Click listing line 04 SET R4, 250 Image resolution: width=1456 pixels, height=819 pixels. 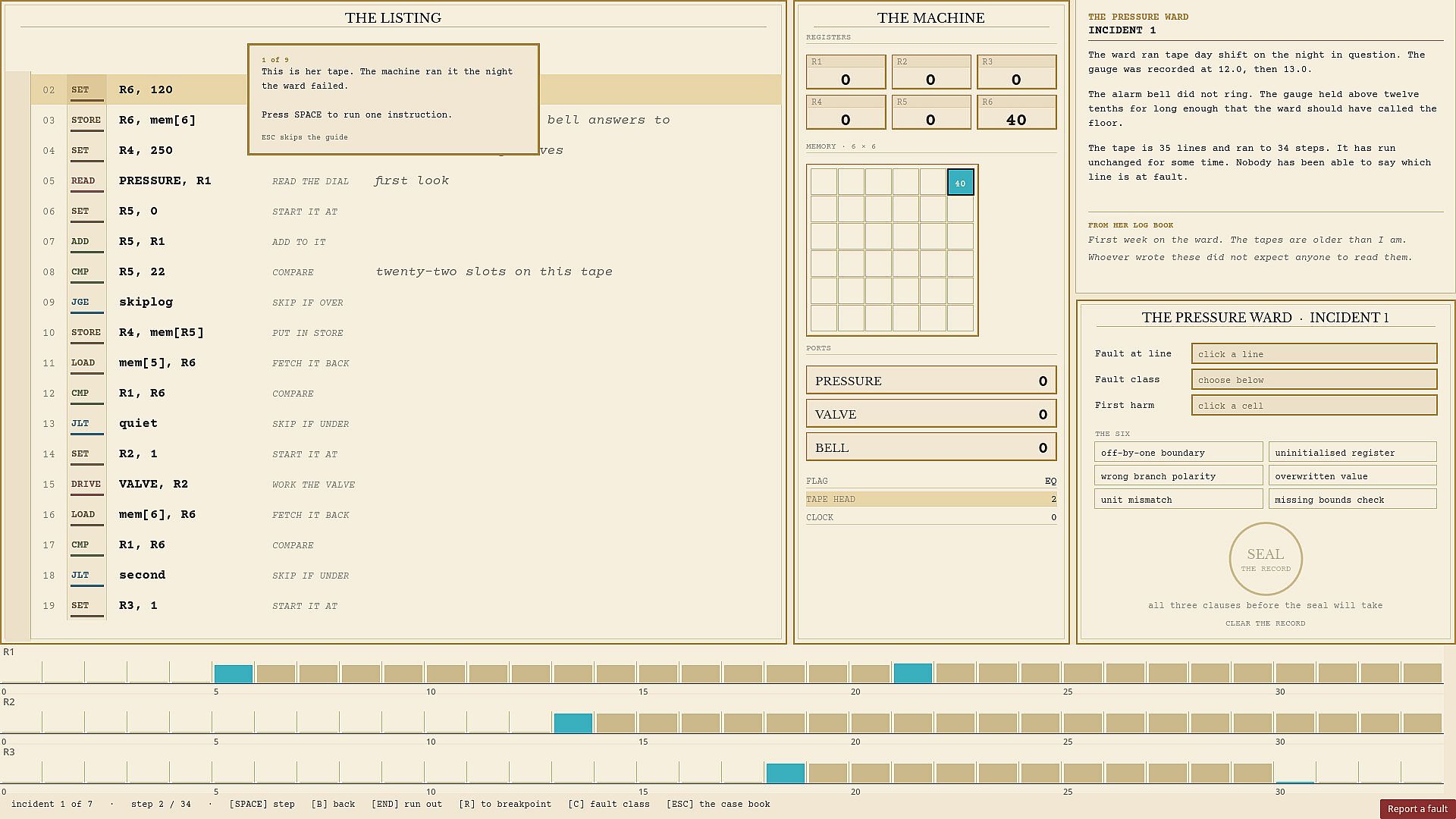click(x=406, y=150)
